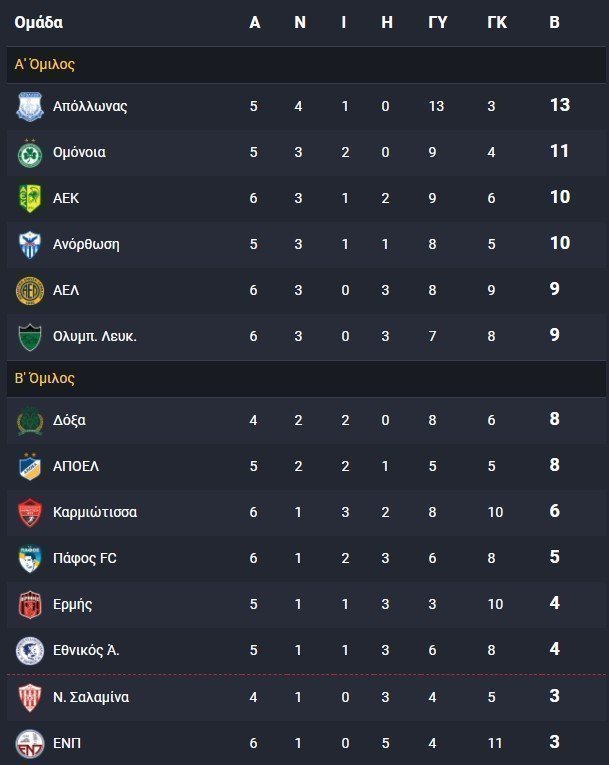Click the Ερμής red badge
The image size is (609, 765).
point(30,604)
